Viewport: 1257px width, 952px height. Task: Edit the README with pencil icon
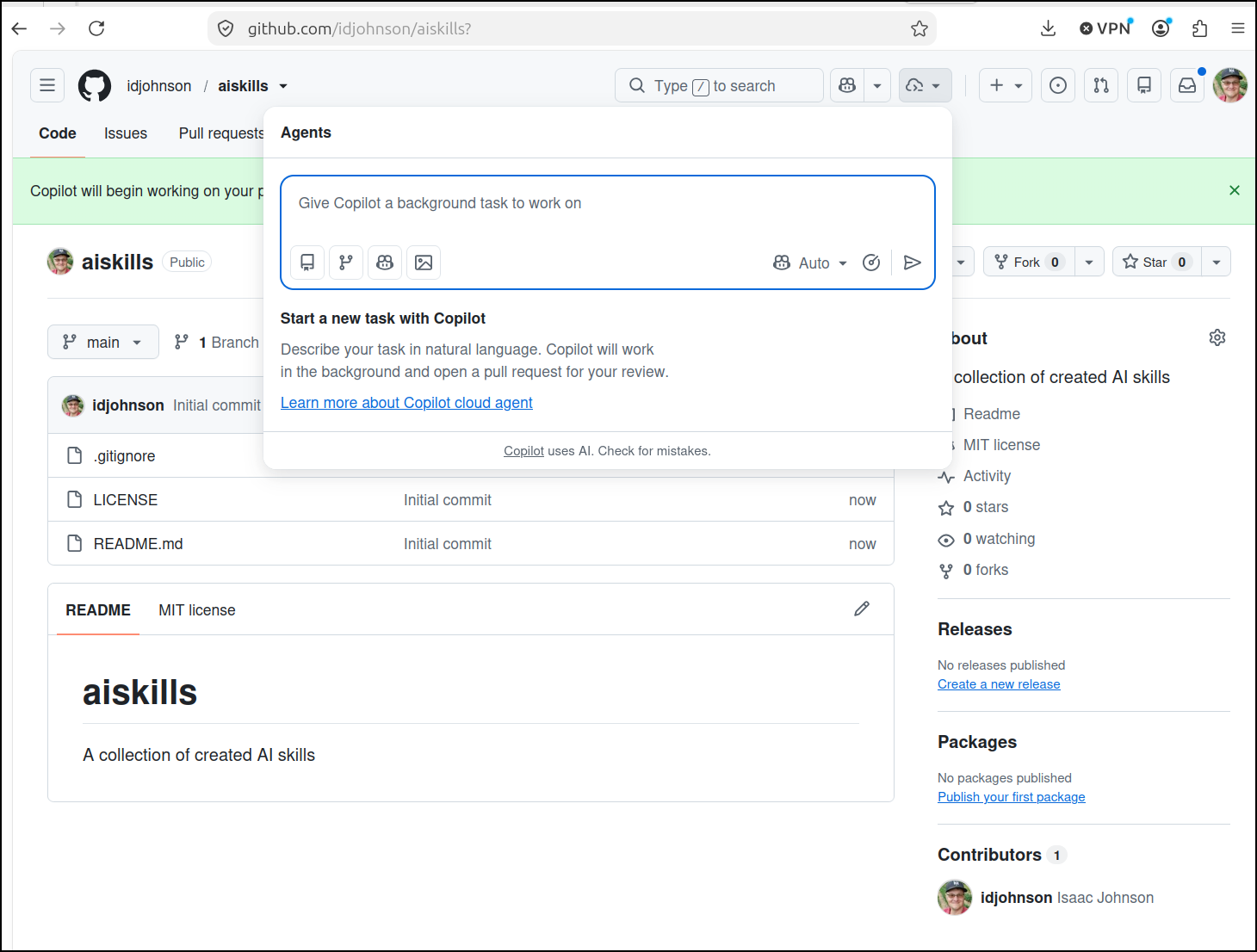coord(862,609)
